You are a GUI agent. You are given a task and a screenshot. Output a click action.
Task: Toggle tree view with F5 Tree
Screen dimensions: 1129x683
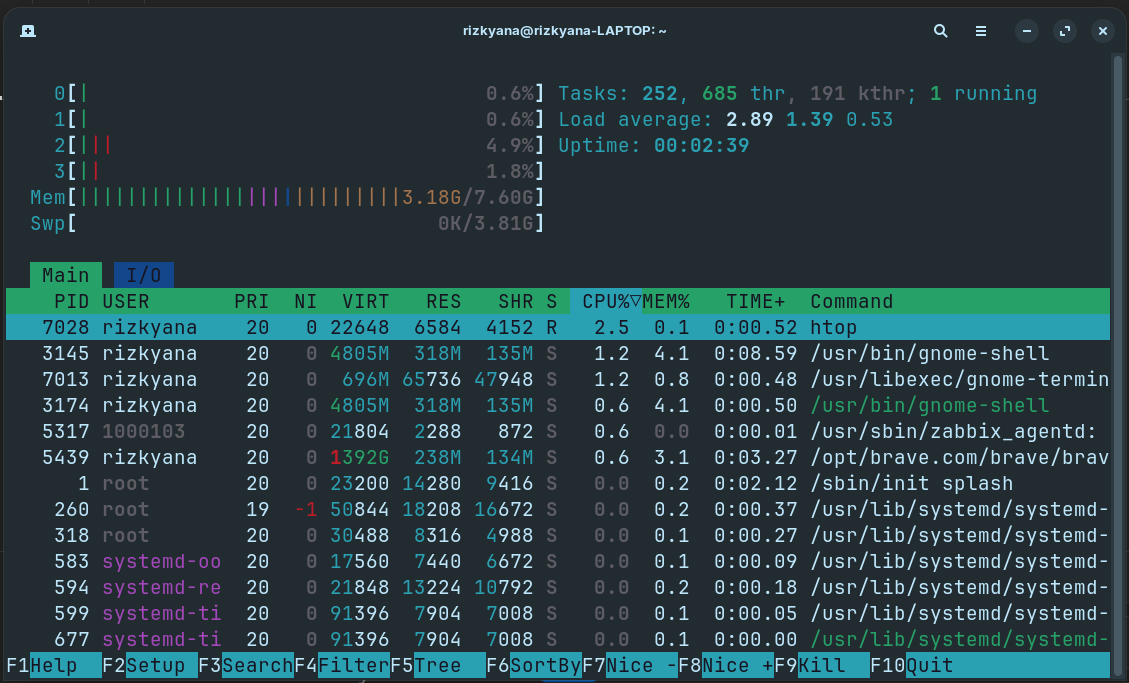pos(438,665)
